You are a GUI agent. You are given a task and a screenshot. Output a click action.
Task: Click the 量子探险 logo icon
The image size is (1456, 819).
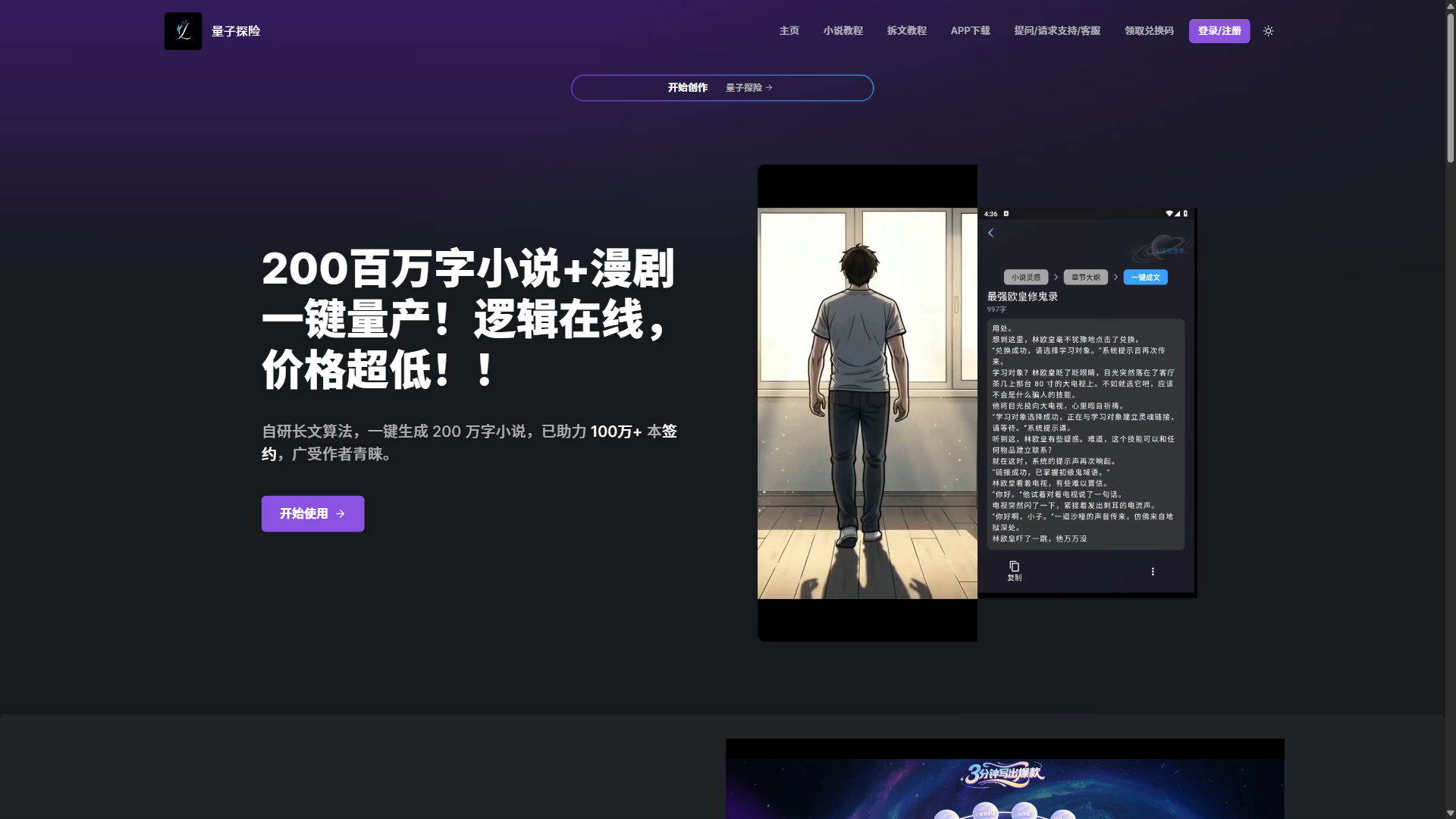(x=183, y=31)
